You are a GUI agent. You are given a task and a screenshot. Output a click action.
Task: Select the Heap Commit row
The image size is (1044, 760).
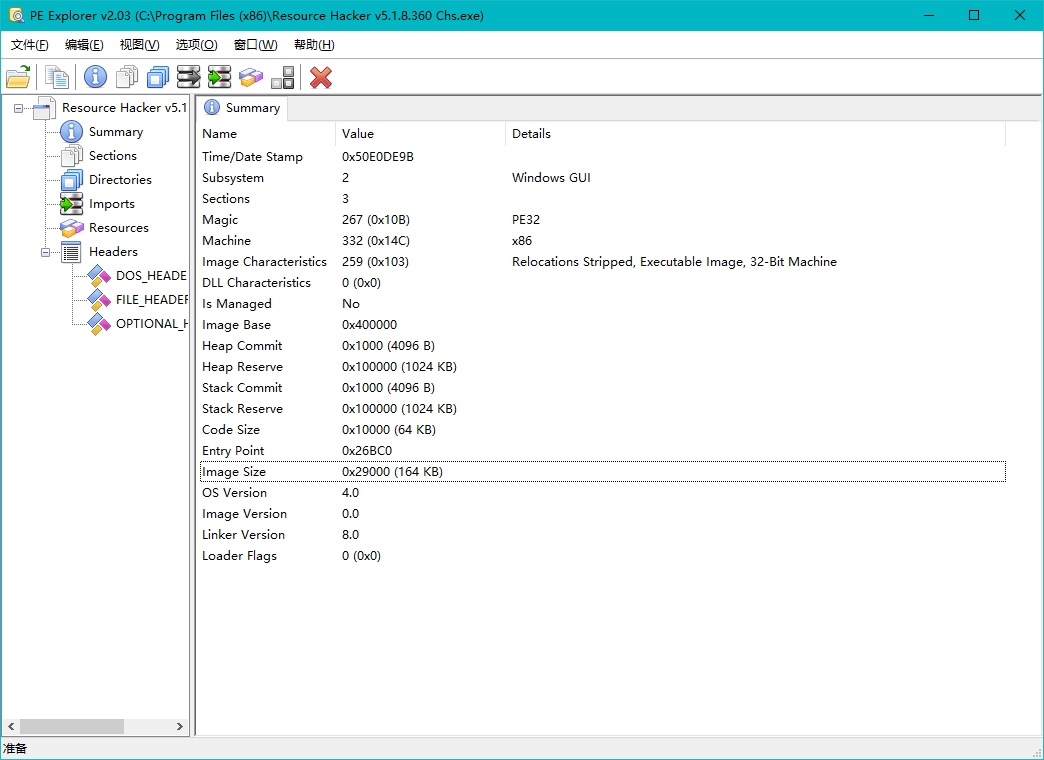[603, 346]
